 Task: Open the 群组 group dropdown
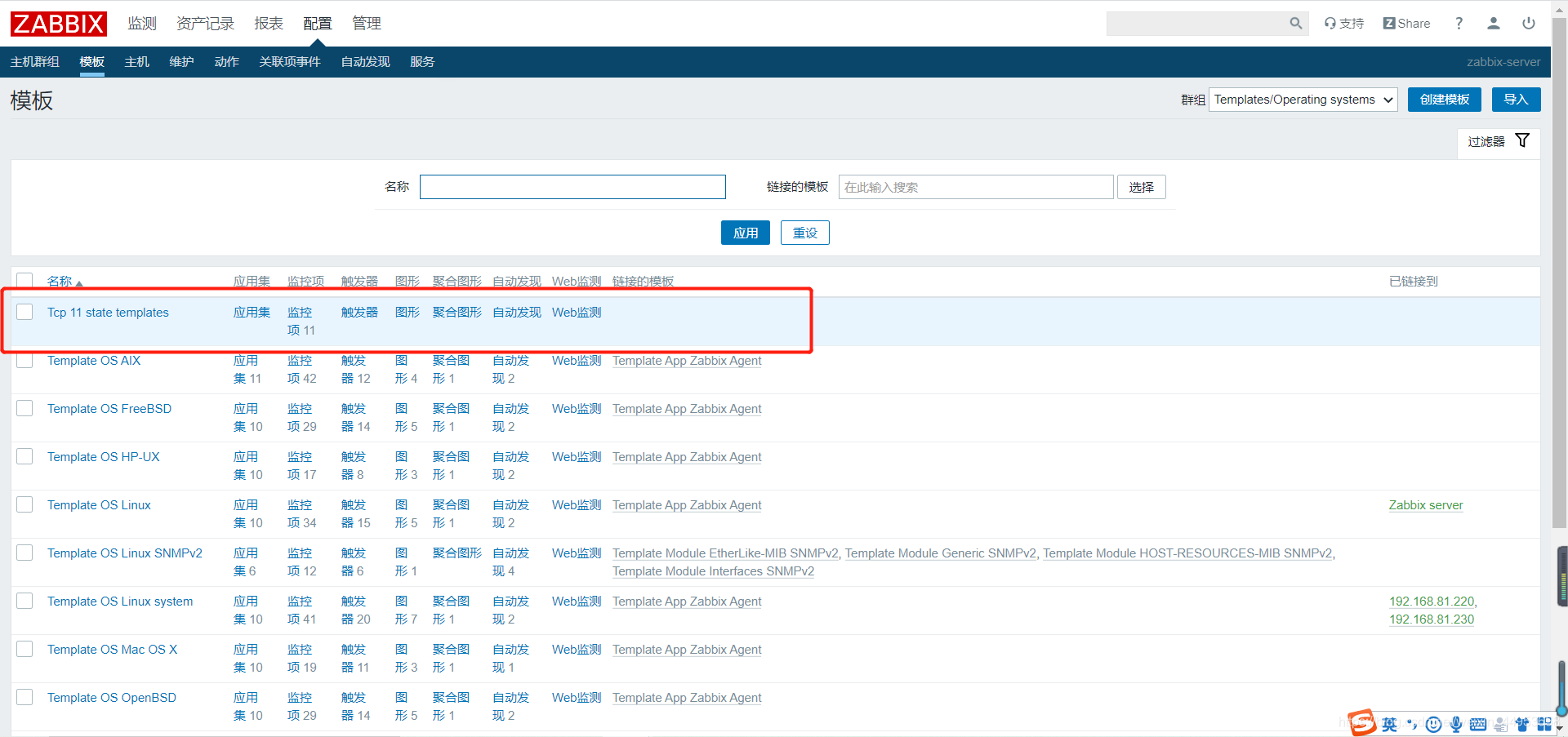click(1303, 100)
